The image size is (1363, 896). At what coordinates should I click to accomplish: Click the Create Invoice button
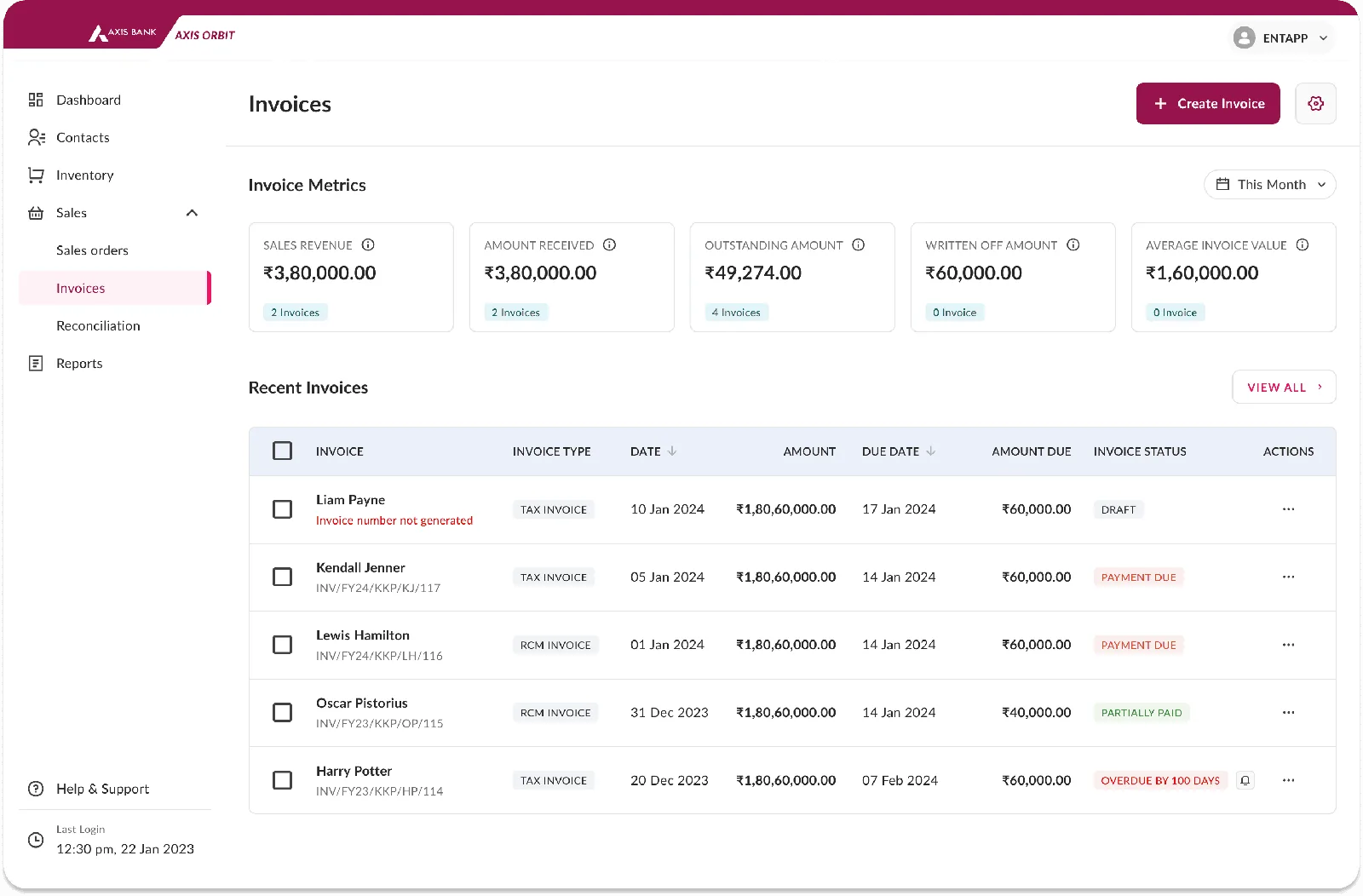click(x=1208, y=103)
